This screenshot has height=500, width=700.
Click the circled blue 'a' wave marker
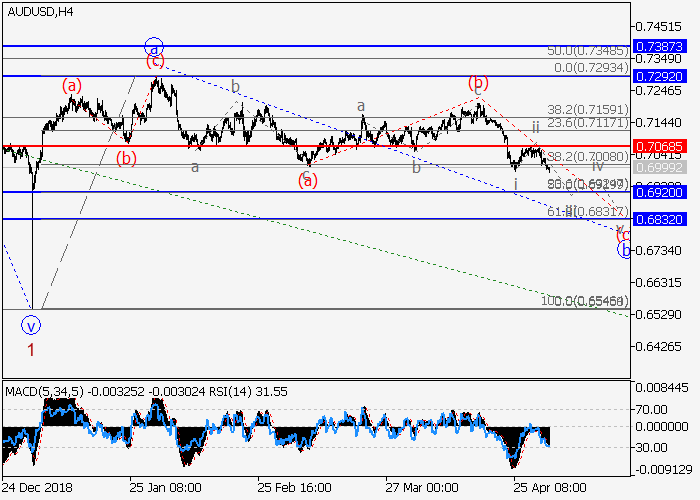tap(153, 46)
